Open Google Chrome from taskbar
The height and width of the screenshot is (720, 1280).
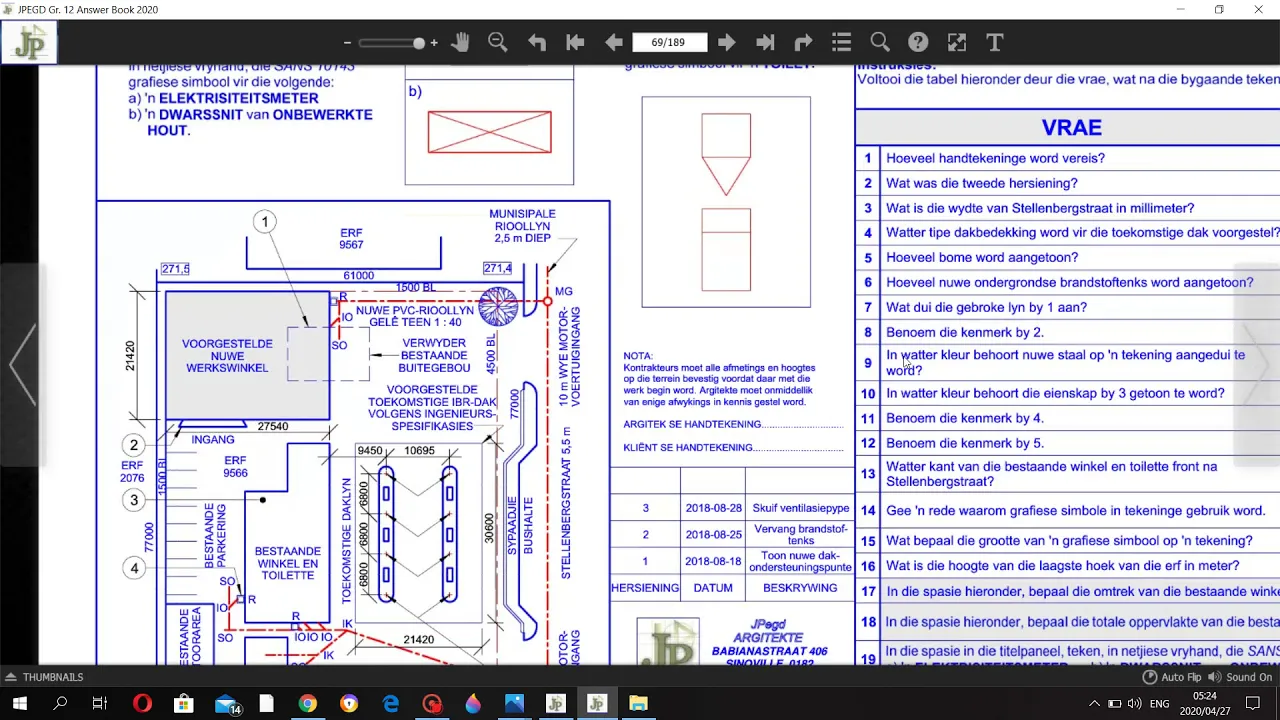point(307,704)
